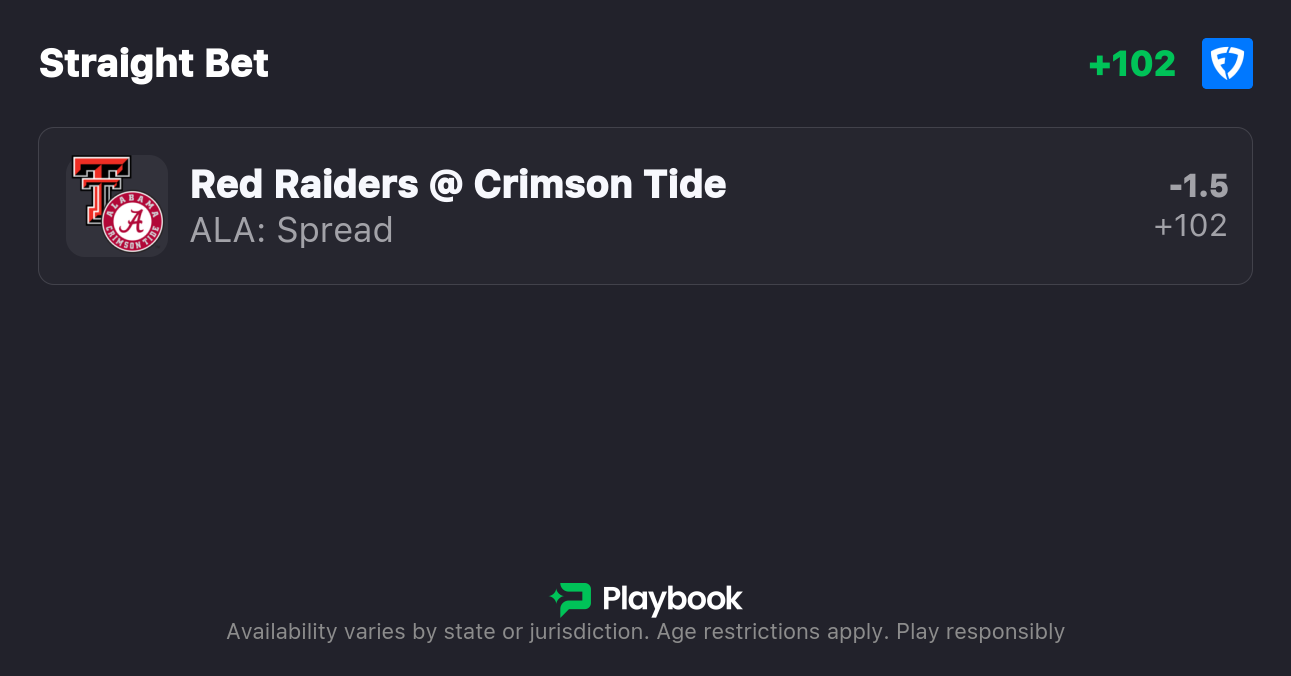Select the -1.5 spread value
This screenshot has height=676, width=1291.
pos(1198,186)
